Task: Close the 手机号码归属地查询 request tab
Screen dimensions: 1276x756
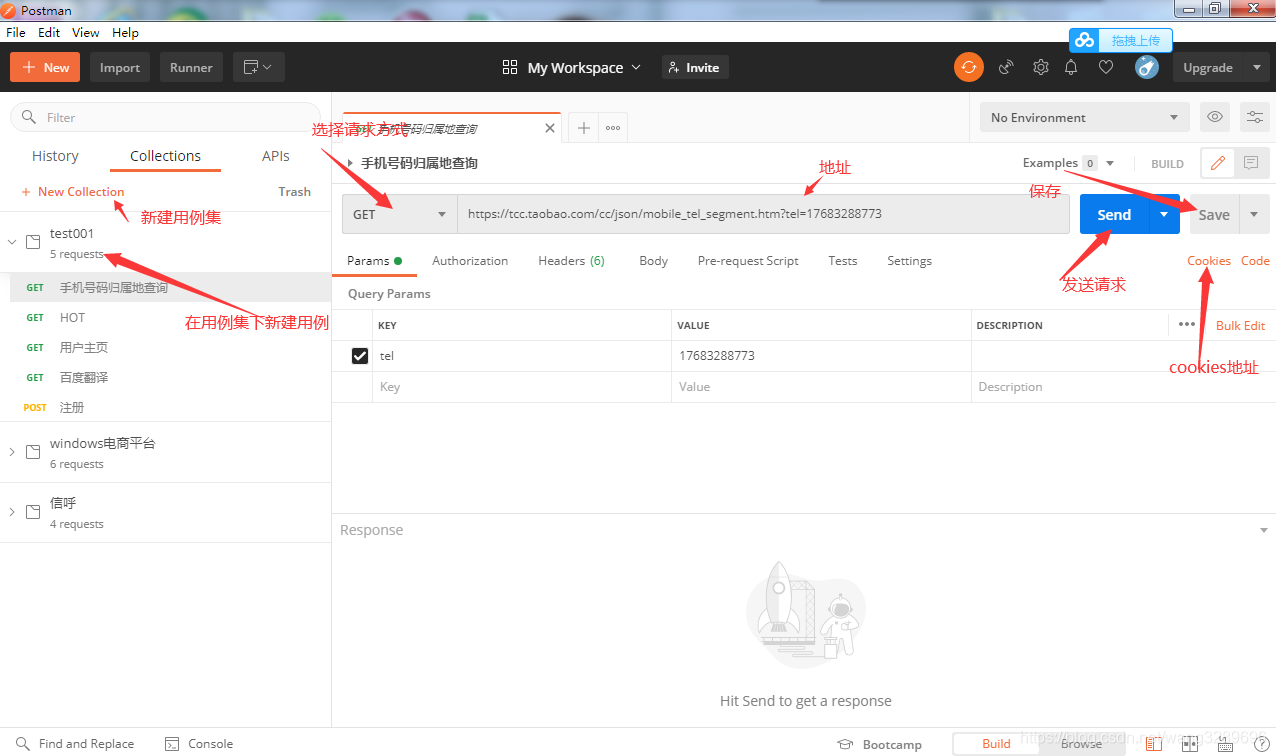Action: pyautogui.click(x=549, y=128)
